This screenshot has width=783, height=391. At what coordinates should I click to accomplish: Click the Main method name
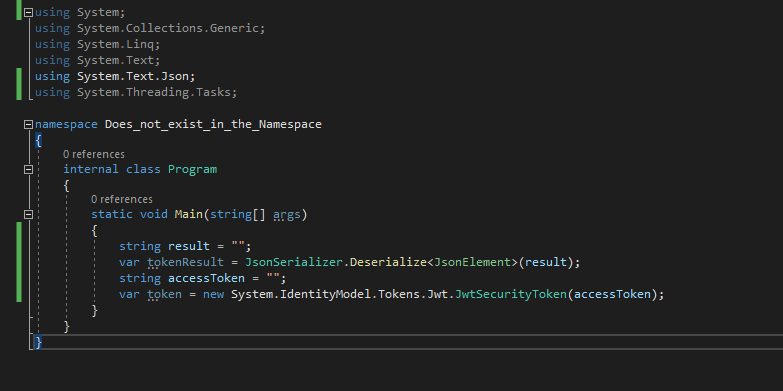click(x=188, y=214)
